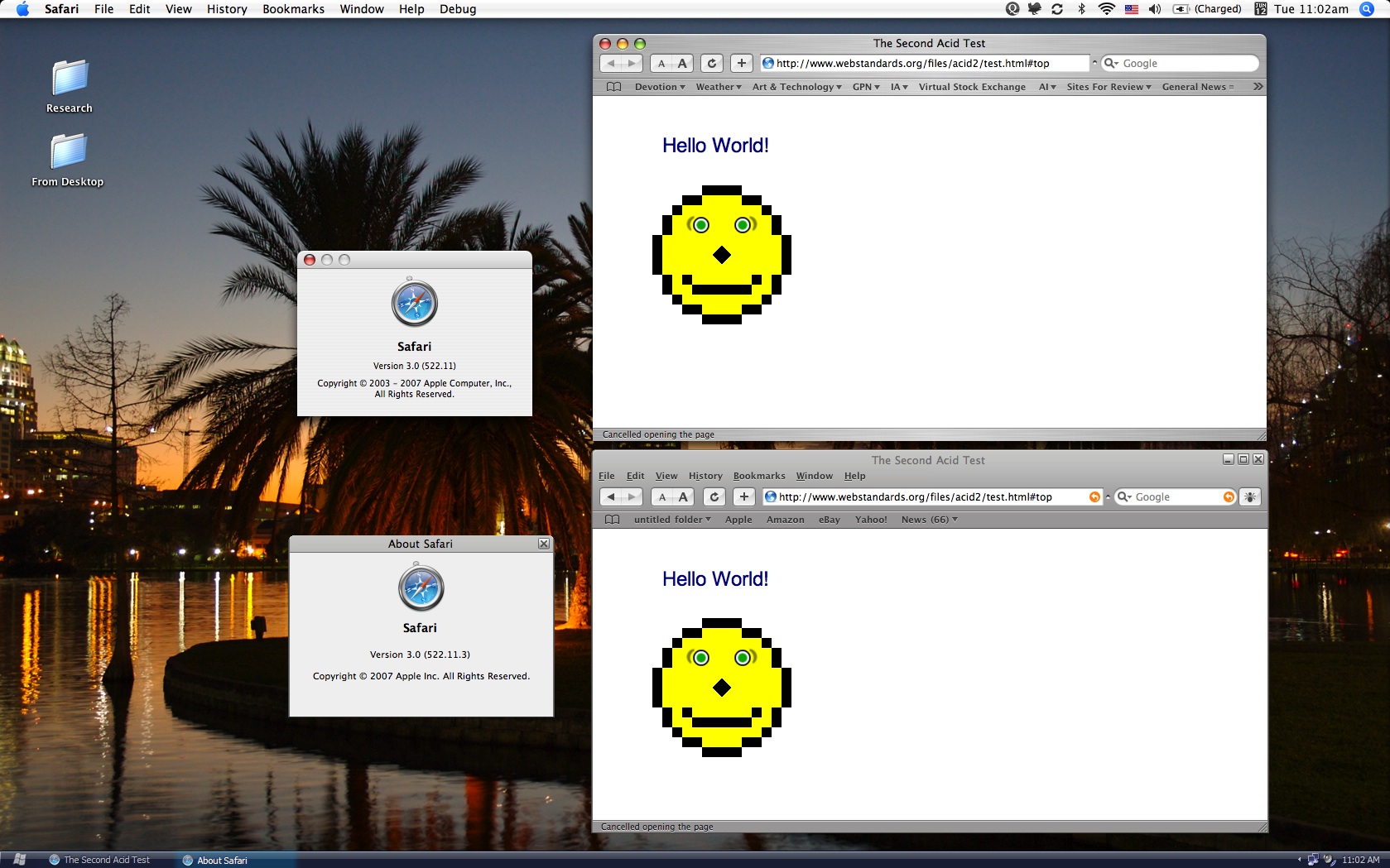The image size is (1390, 868).
Task: Open the Debug menu in macOS menu bar
Action: (457, 9)
